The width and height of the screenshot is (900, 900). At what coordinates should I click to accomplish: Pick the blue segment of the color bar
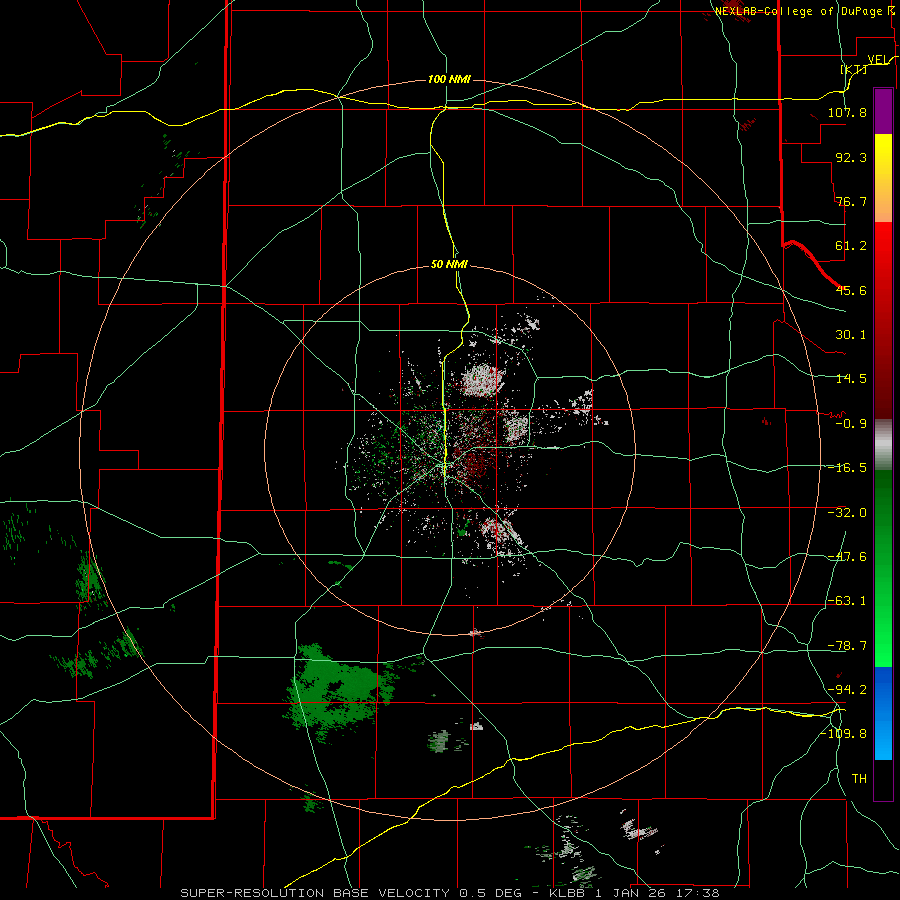[x=883, y=713]
